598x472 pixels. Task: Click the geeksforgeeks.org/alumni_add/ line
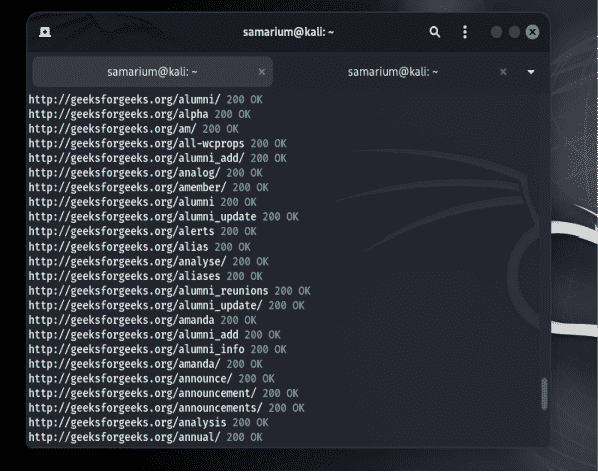pos(157,158)
